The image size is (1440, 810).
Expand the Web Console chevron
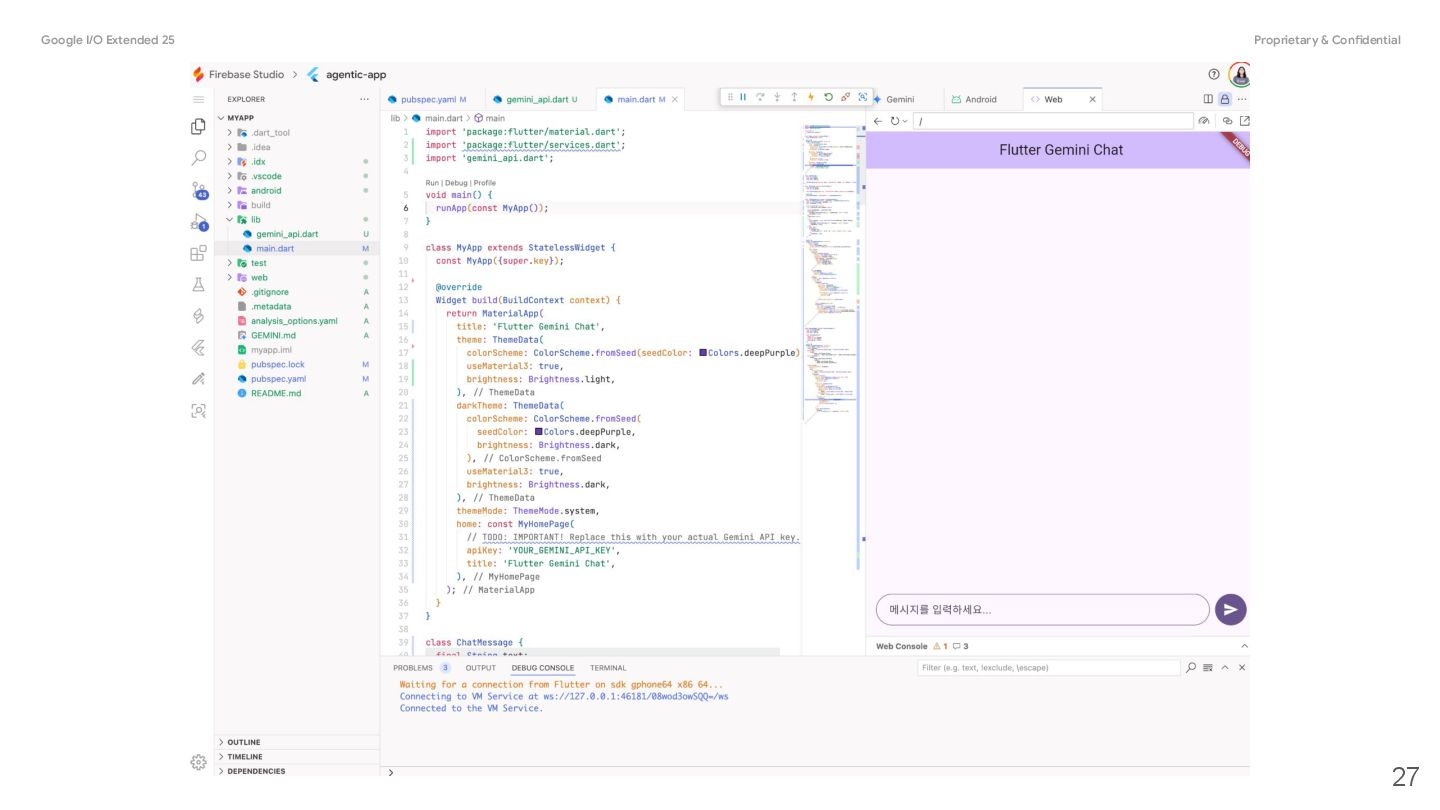pos(1244,646)
